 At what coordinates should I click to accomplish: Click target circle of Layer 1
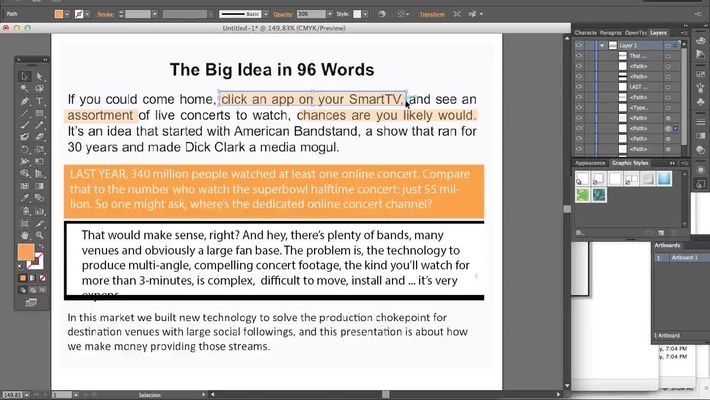[x=668, y=45]
